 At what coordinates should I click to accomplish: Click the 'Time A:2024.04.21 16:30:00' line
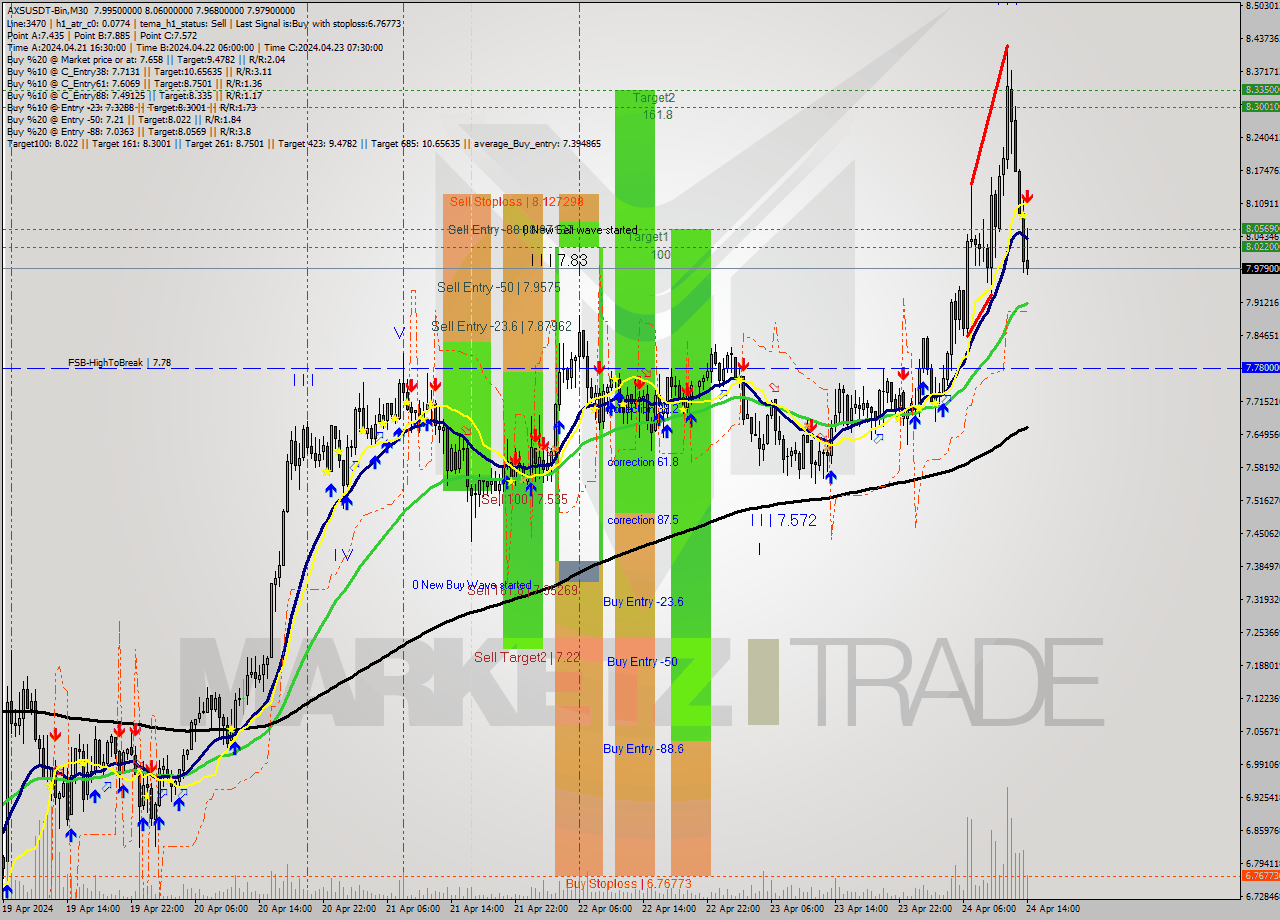[x=194, y=47]
